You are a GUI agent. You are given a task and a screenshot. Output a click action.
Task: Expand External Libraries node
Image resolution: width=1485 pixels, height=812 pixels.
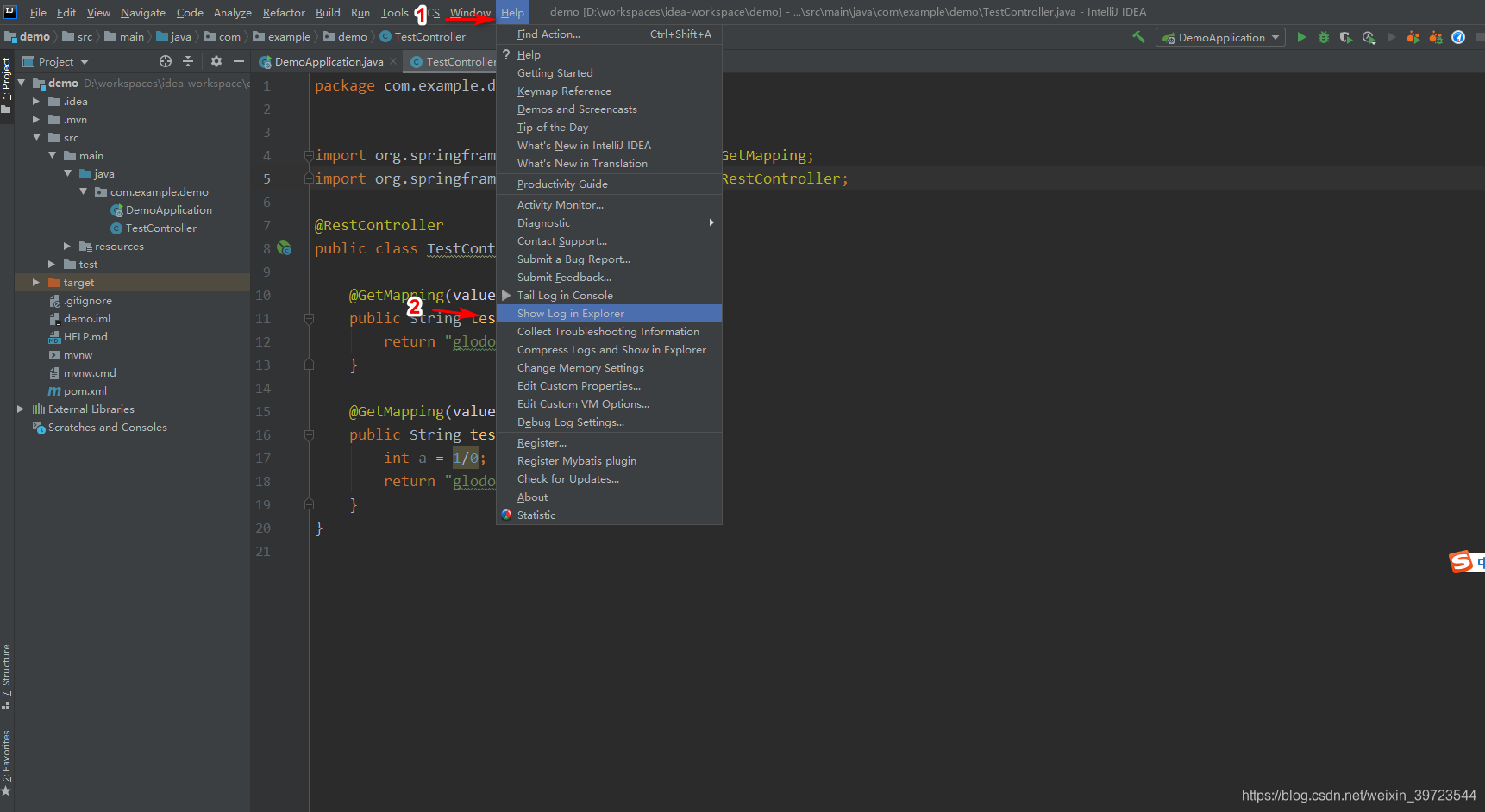point(21,409)
